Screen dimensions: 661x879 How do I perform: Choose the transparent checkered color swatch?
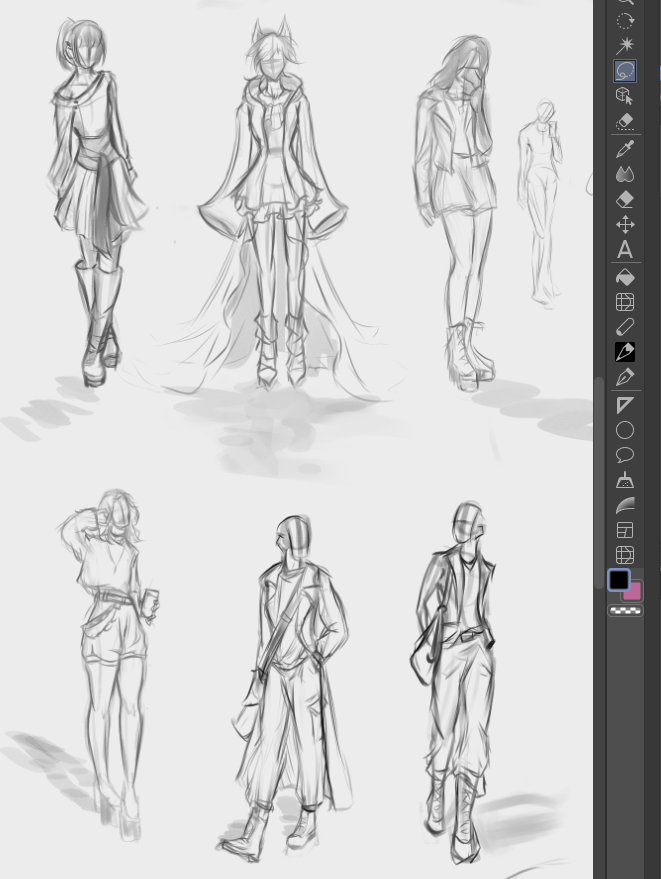point(626,610)
